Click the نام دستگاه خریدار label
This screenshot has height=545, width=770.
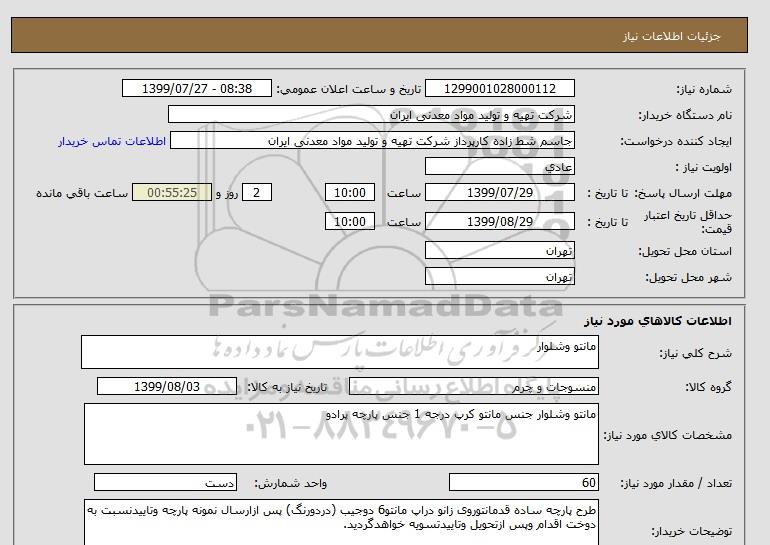coord(685,115)
